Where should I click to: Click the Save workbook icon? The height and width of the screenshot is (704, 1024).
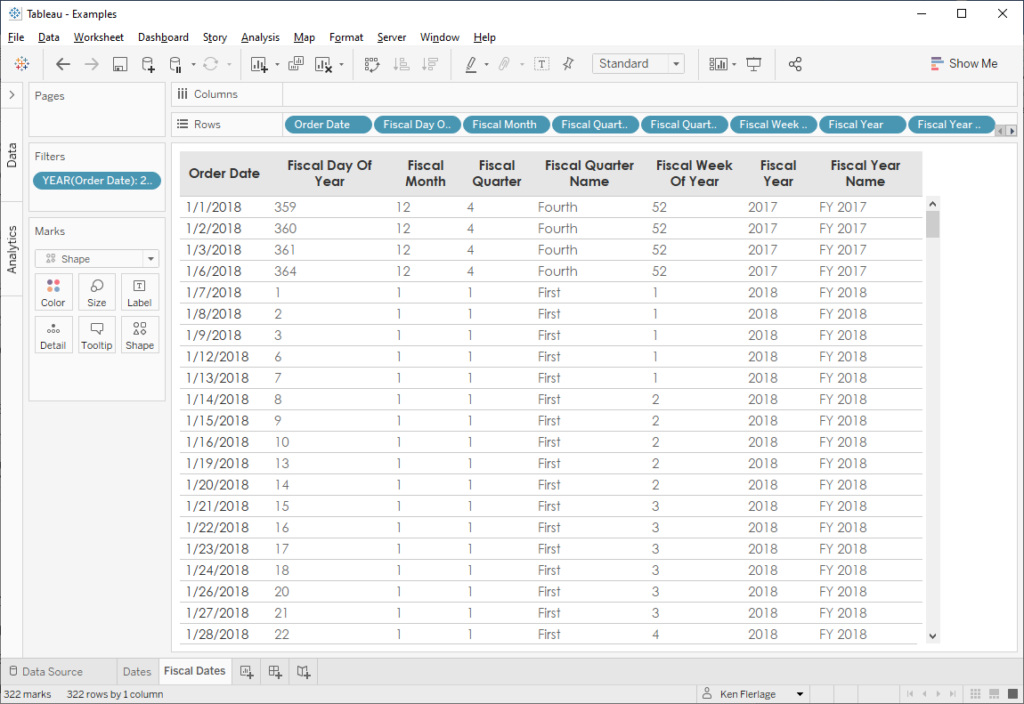pyautogui.click(x=120, y=64)
